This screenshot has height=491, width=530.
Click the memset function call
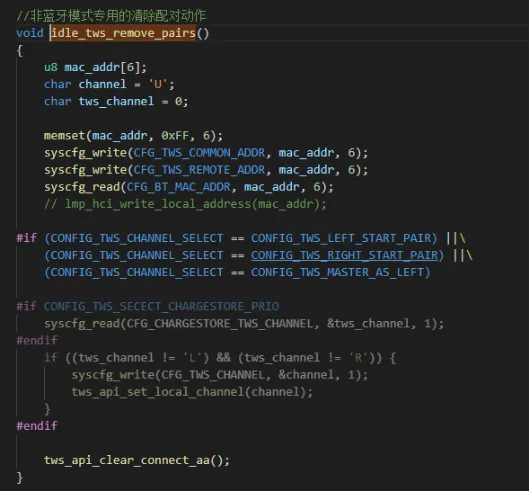point(65,136)
